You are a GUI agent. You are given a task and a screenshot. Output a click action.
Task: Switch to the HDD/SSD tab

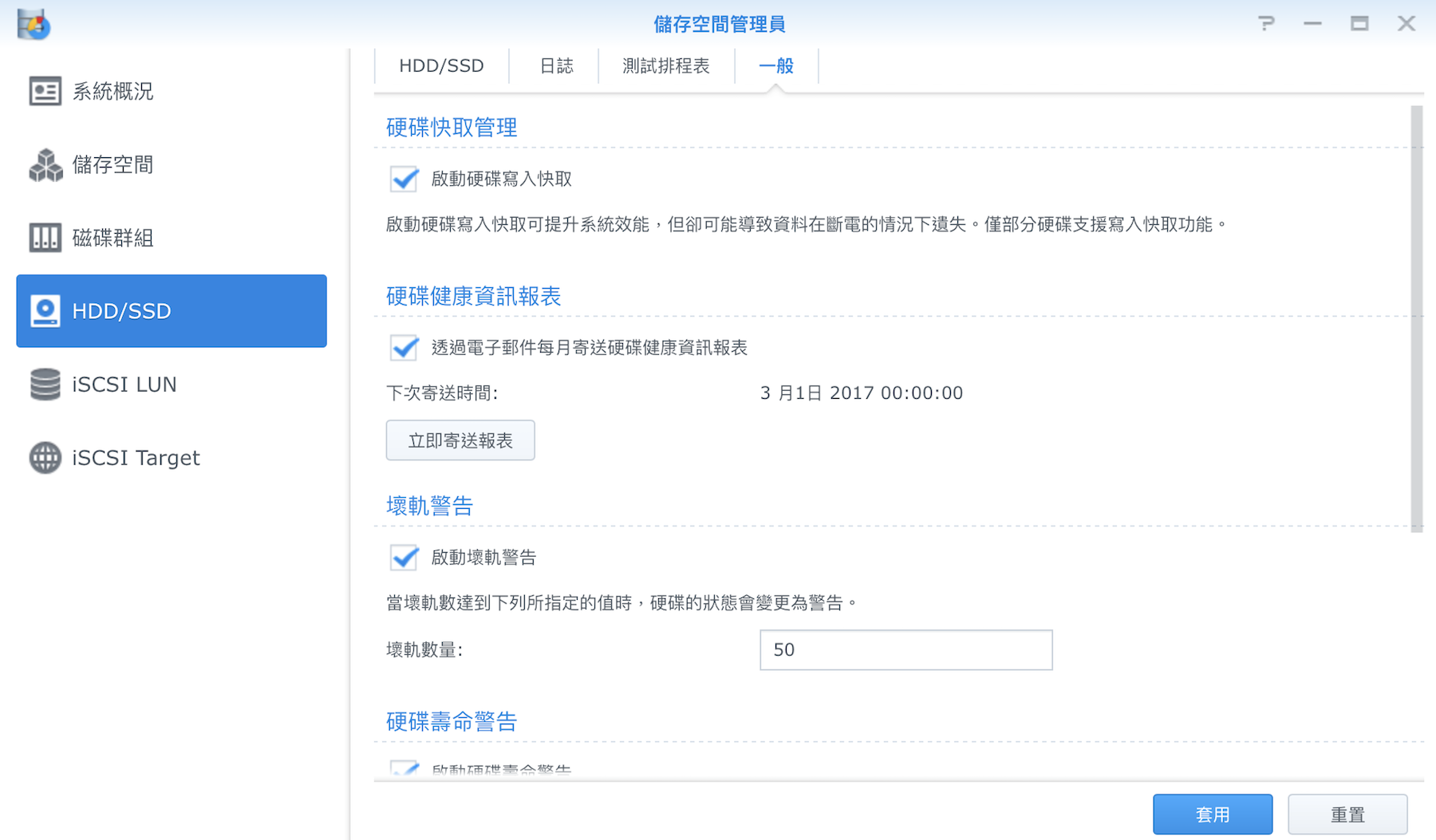point(441,66)
